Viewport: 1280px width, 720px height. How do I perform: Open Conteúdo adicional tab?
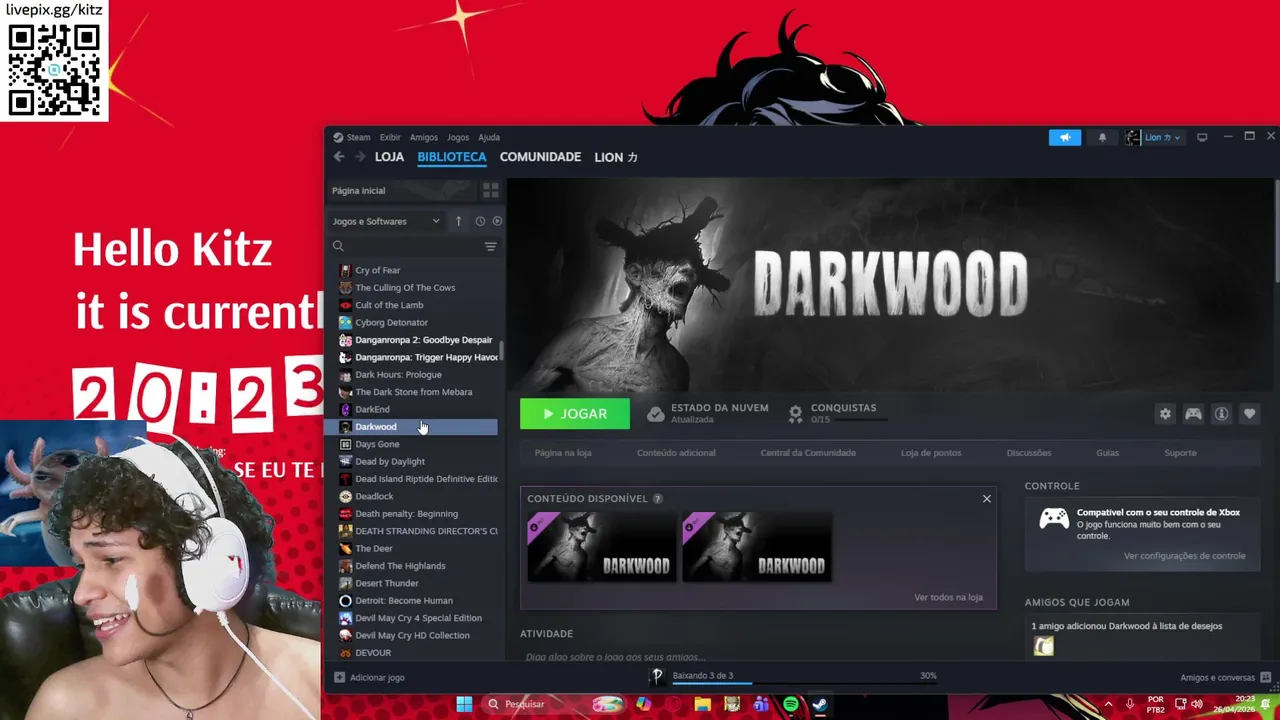pyautogui.click(x=676, y=453)
